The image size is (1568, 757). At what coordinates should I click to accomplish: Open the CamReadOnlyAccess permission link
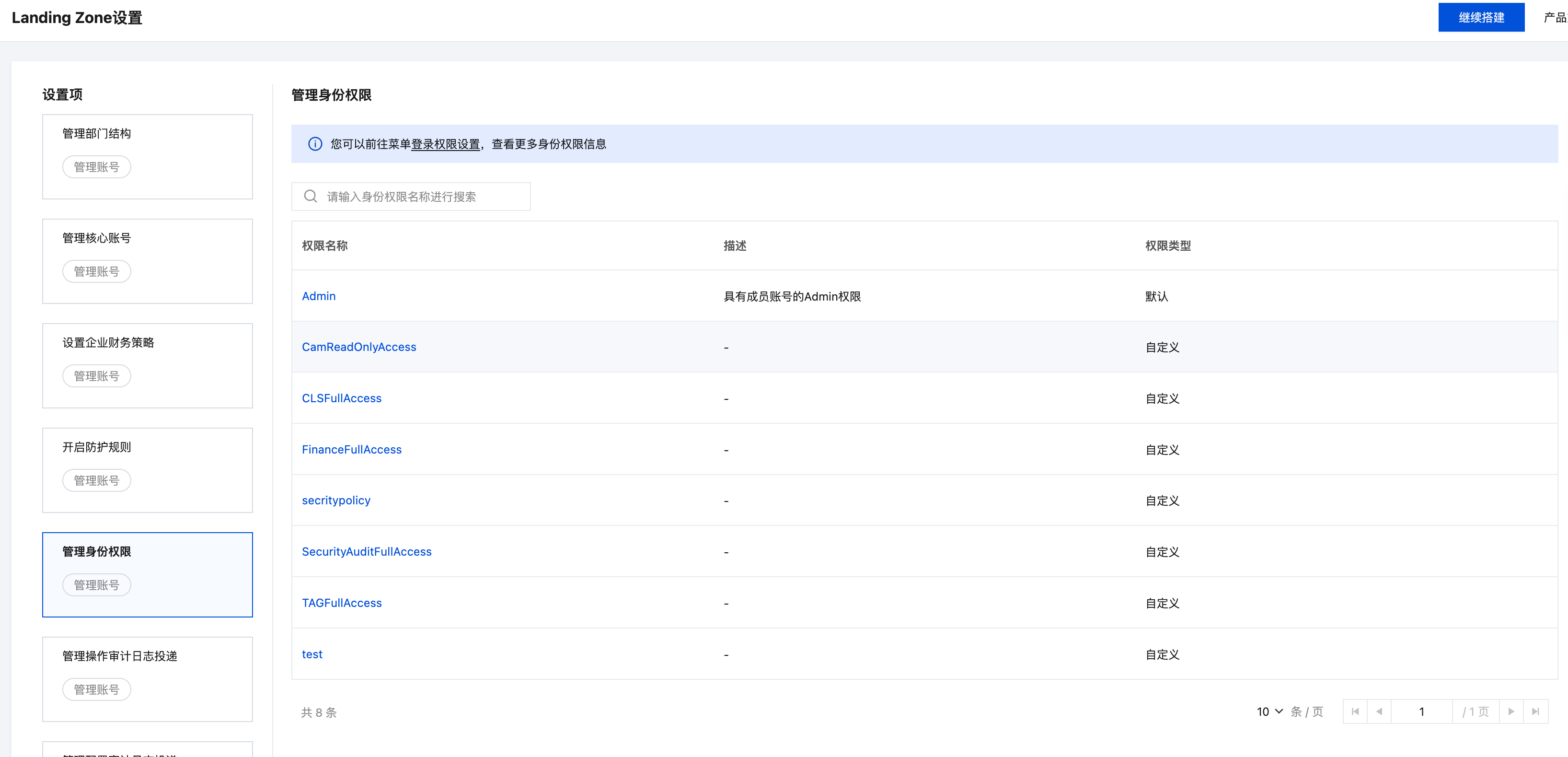coord(358,347)
